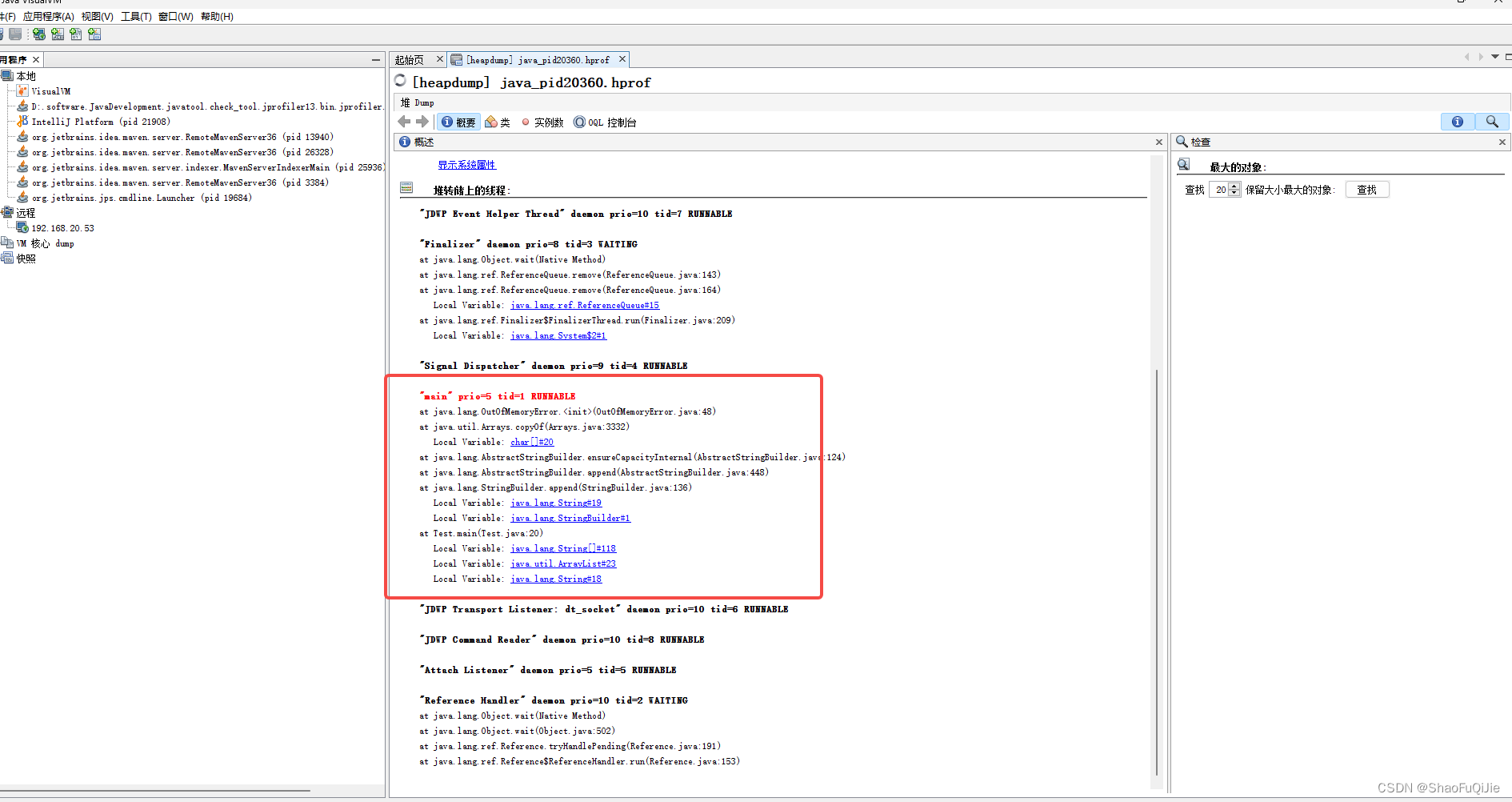Switch to the 起始页 tab
This screenshot has width=1512, height=802.
coord(409,58)
